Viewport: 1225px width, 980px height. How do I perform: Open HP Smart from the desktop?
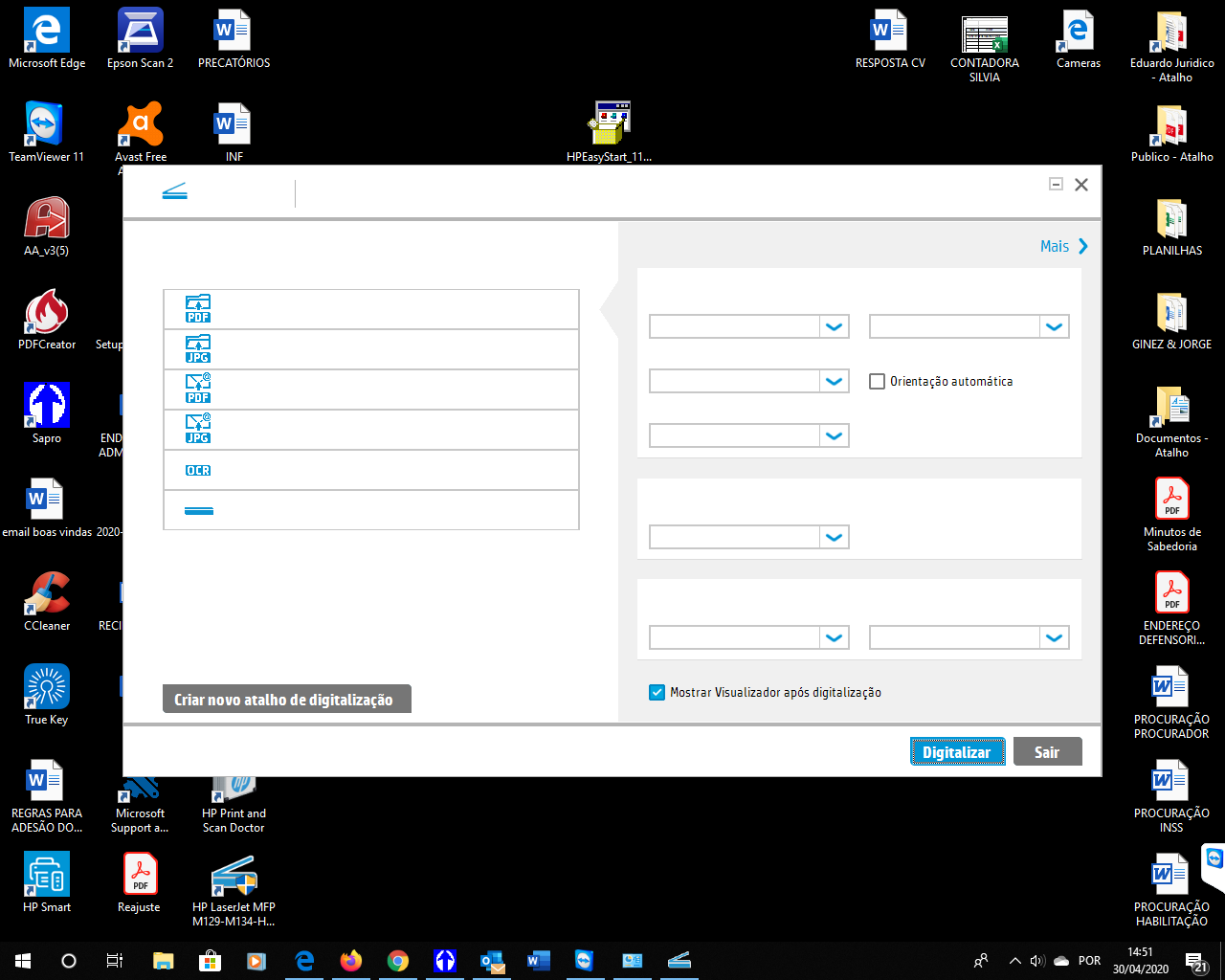coord(46,873)
